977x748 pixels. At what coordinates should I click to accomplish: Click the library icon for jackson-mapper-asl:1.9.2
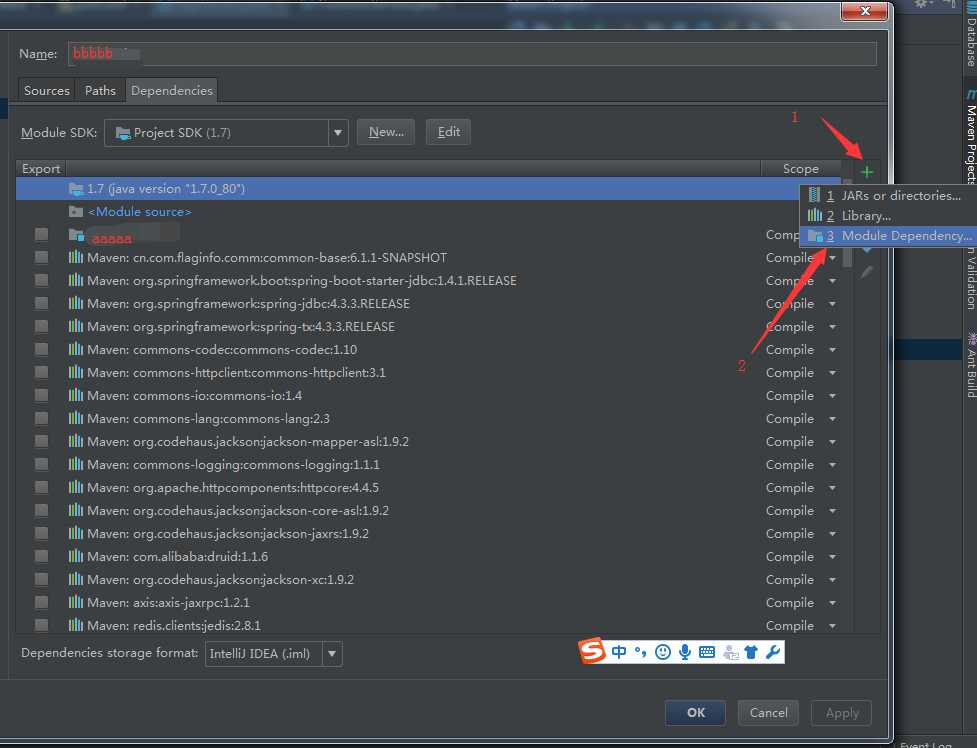click(x=76, y=441)
